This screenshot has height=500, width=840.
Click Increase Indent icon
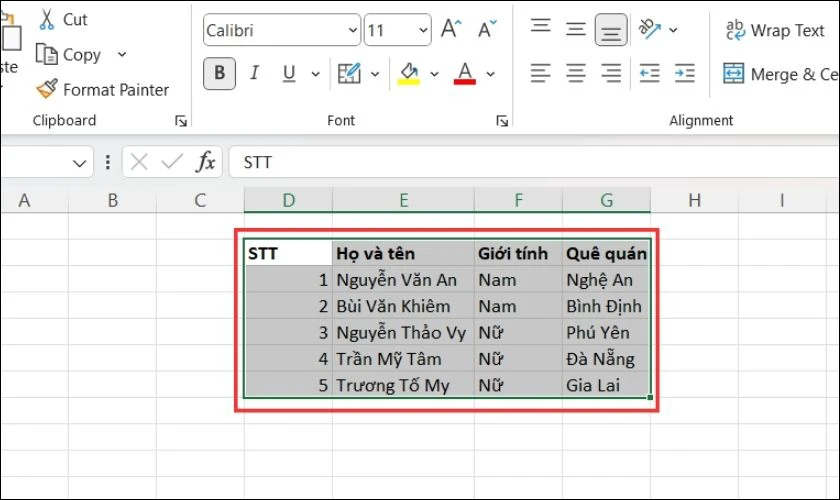coord(685,73)
